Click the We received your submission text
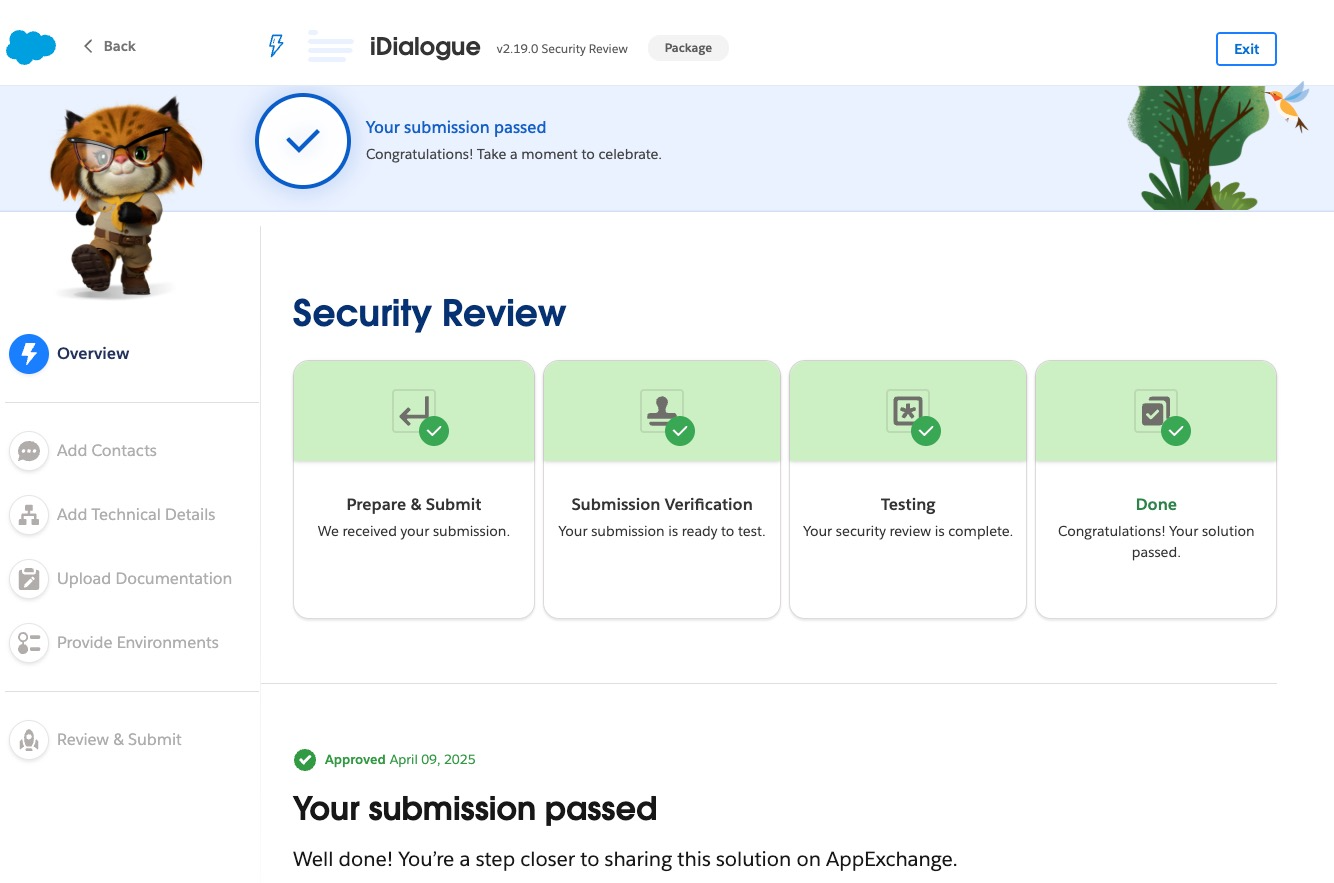Screen dimensions: 1334x883 pyautogui.click(x=414, y=531)
